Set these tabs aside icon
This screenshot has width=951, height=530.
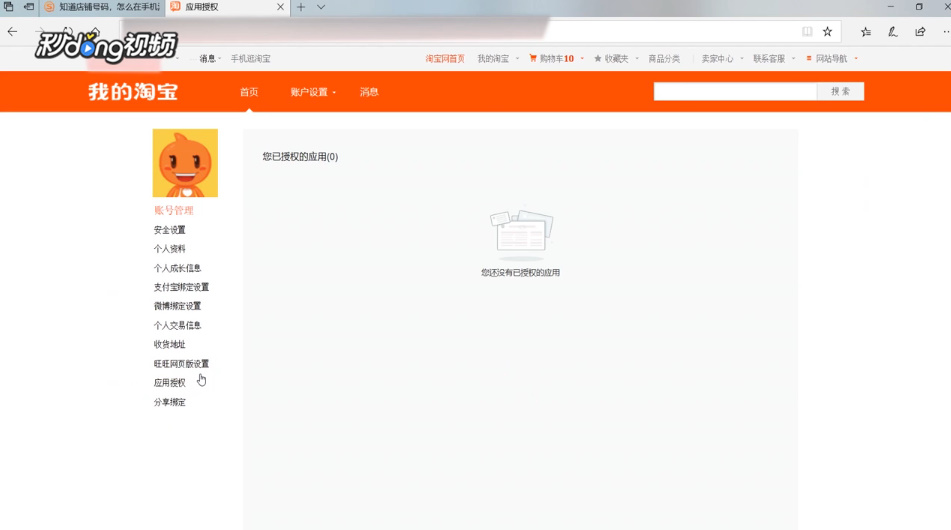[29, 7]
